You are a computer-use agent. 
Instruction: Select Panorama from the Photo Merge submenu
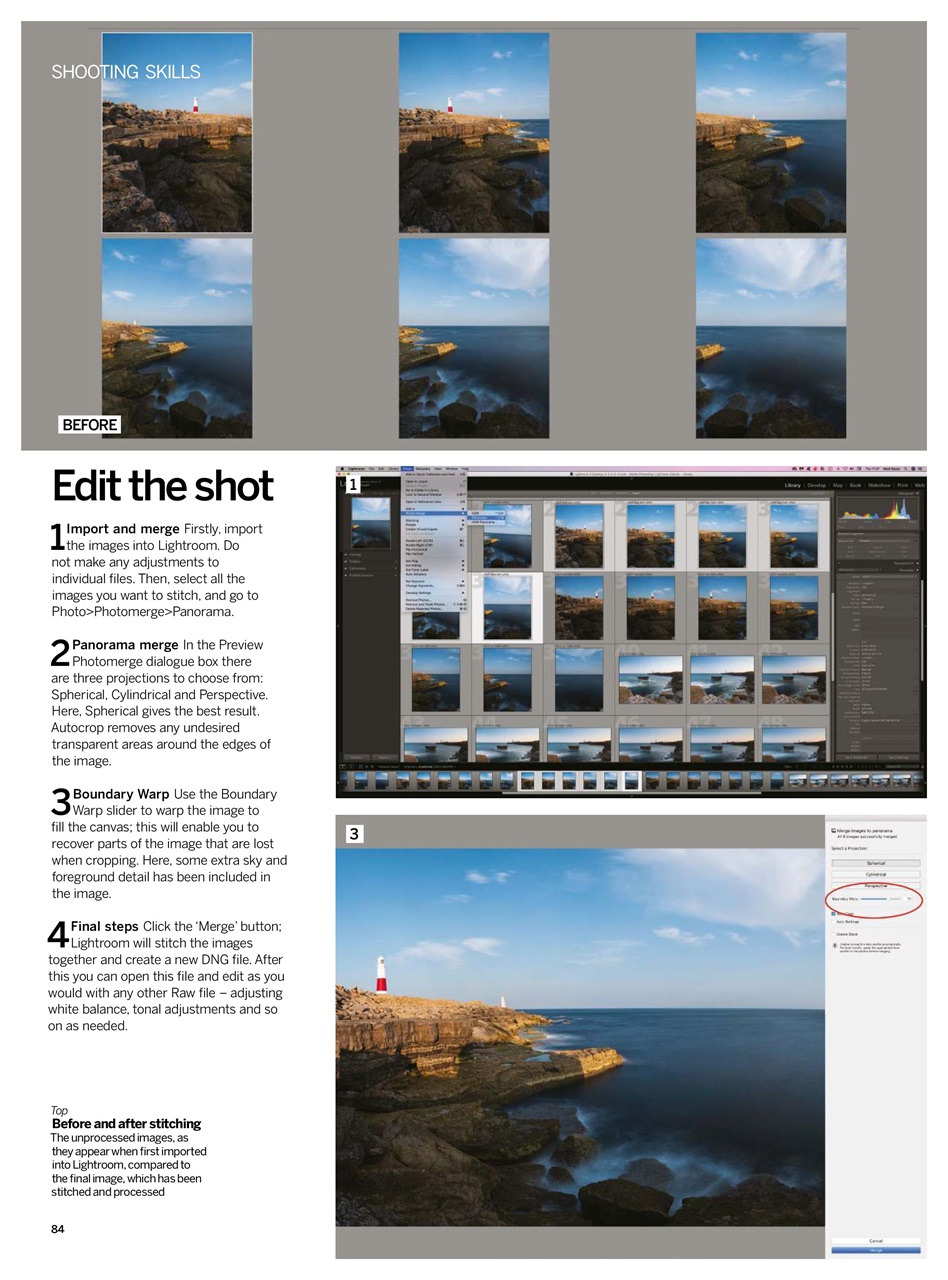pos(486,517)
